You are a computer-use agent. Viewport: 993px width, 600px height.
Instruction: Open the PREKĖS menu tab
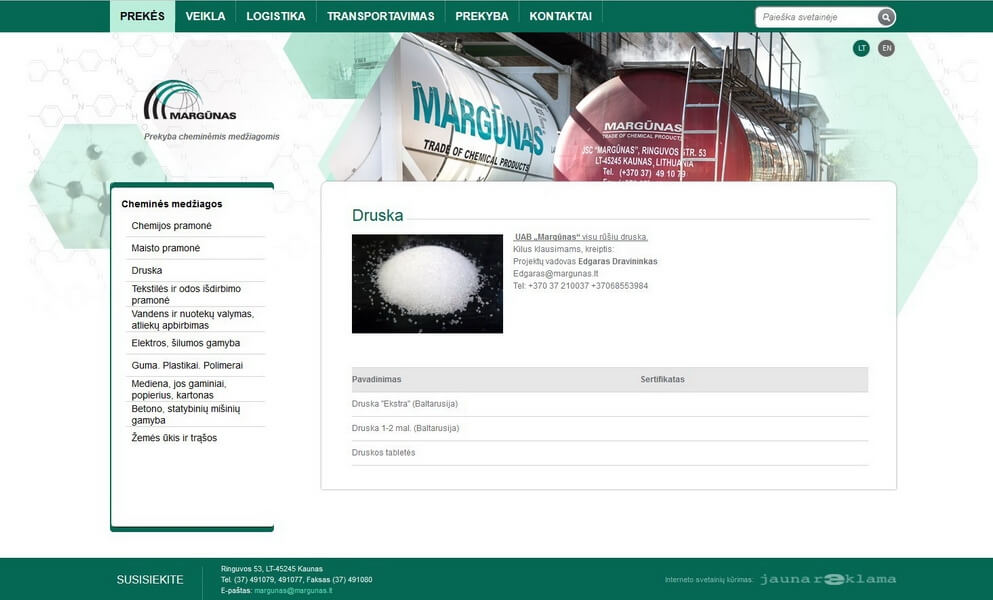pyautogui.click(x=142, y=16)
